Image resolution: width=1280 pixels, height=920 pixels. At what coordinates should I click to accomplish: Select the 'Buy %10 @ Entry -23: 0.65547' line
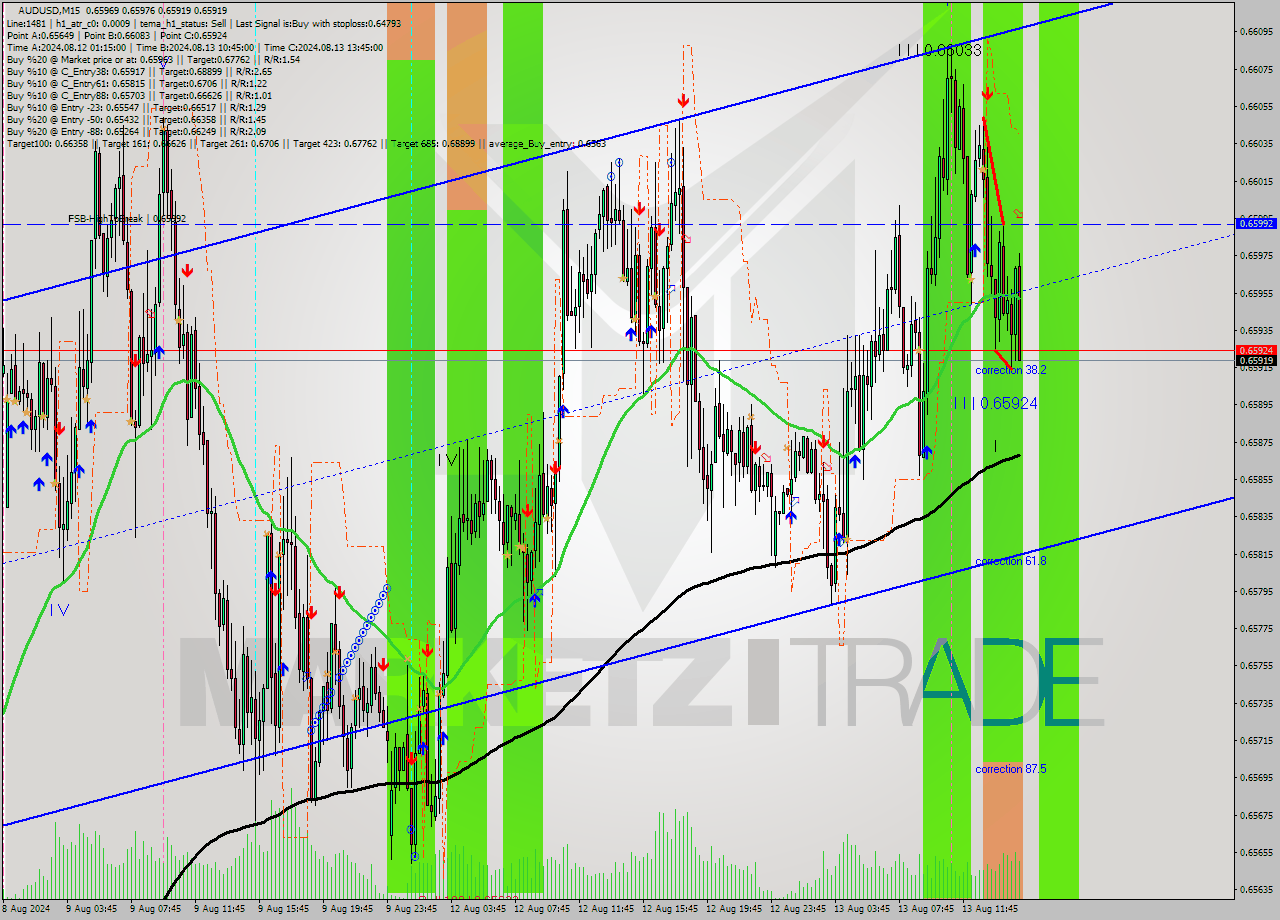click(x=136, y=107)
